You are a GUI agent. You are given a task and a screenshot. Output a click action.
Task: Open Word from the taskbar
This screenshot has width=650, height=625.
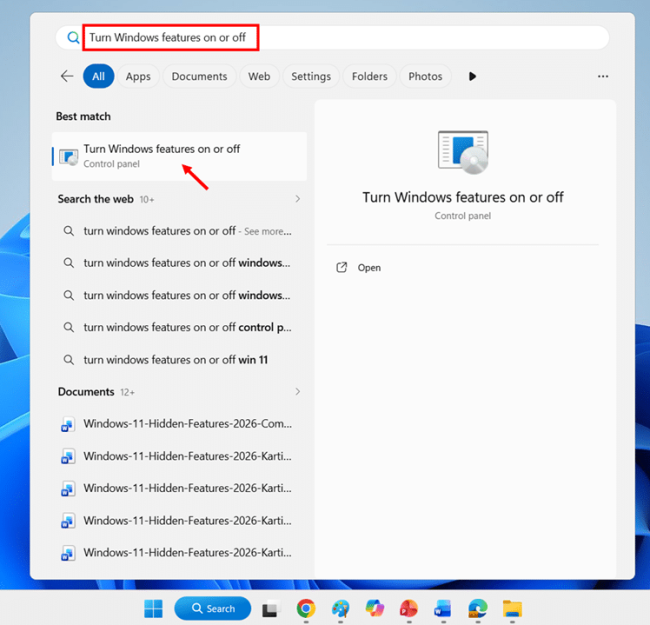point(443,608)
